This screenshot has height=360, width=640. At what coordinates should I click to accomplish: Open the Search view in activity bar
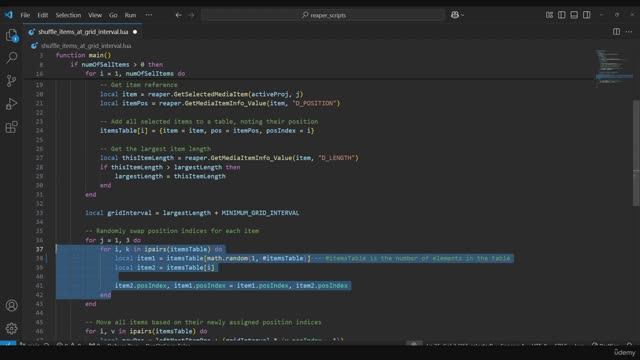pyautogui.click(x=11, y=58)
